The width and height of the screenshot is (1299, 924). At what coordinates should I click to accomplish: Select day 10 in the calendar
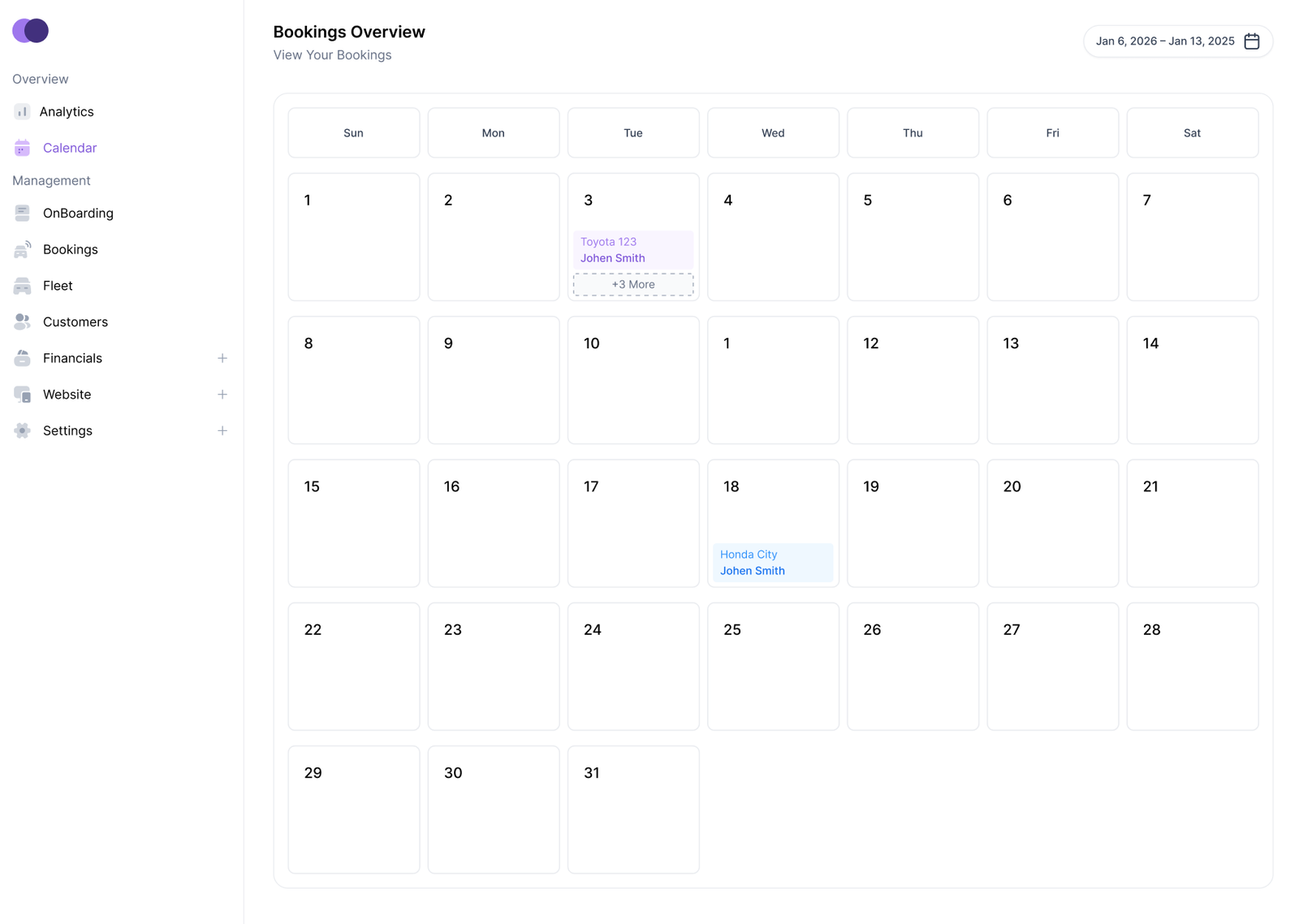click(x=633, y=380)
